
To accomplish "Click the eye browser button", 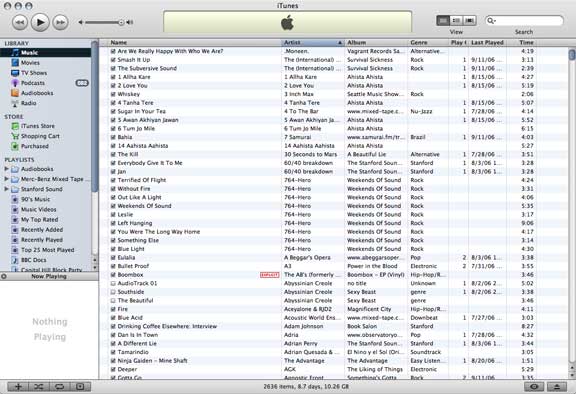I will click(534, 387).
